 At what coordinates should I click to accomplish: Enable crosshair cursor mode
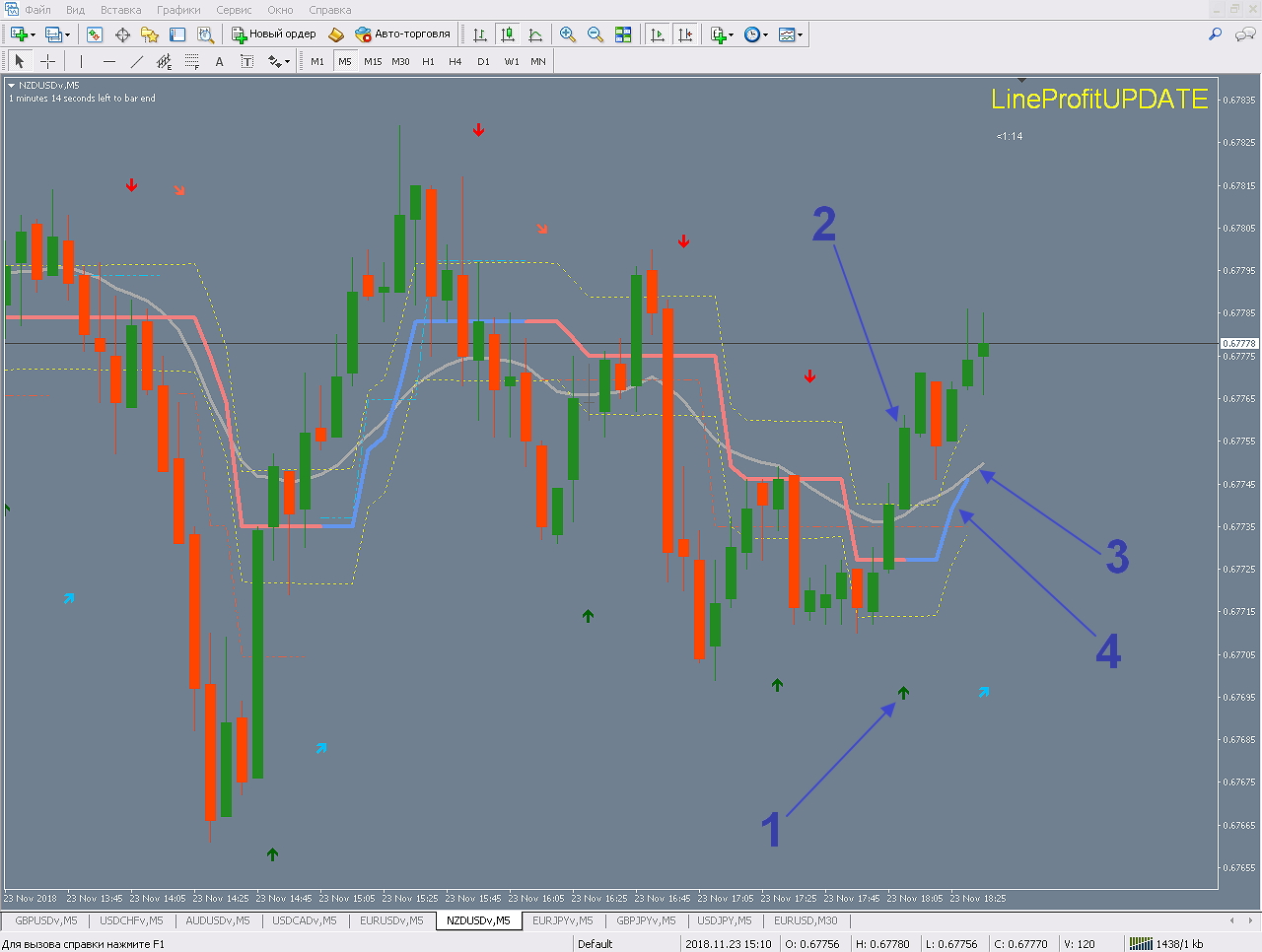47,61
